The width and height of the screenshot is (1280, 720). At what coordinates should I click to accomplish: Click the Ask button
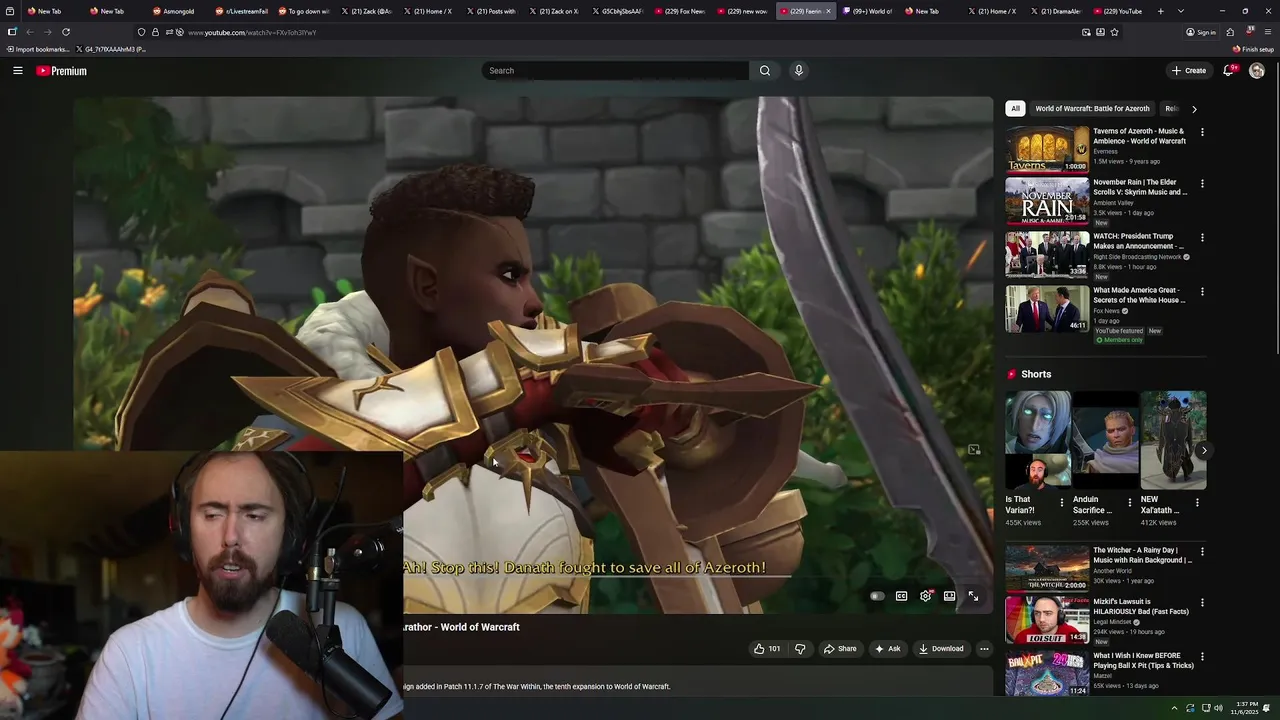[888, 649]
